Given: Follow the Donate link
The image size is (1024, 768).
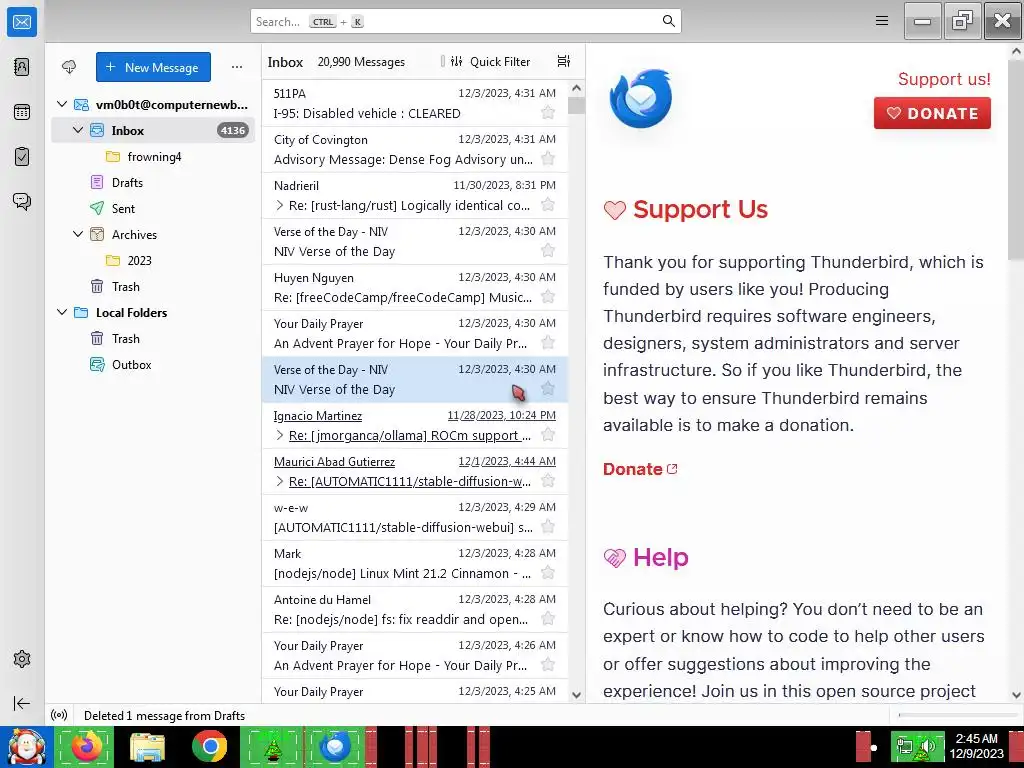Looking at the screenshot, I should click(x=640, y=469).
